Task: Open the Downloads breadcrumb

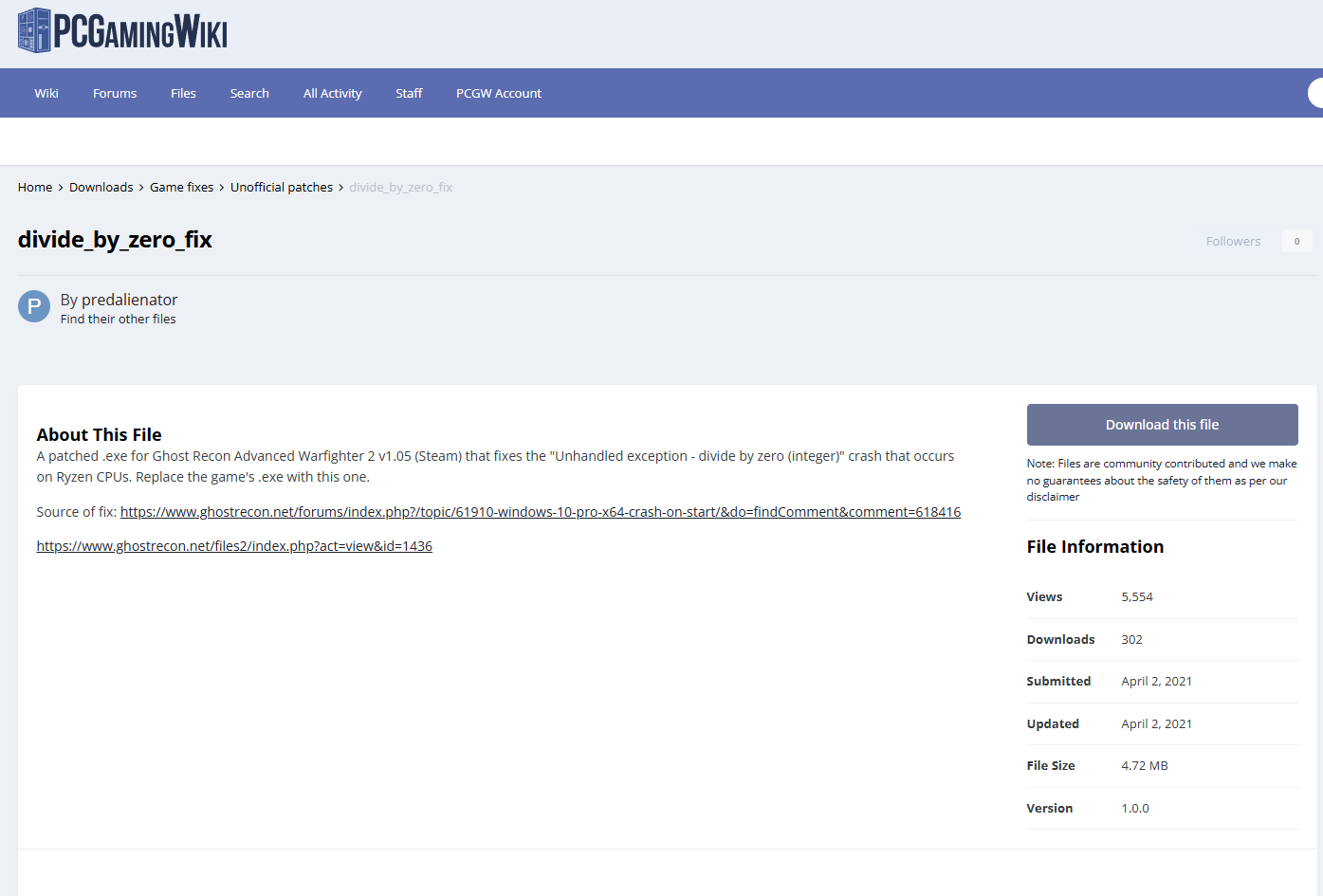Action: point(101,187)
